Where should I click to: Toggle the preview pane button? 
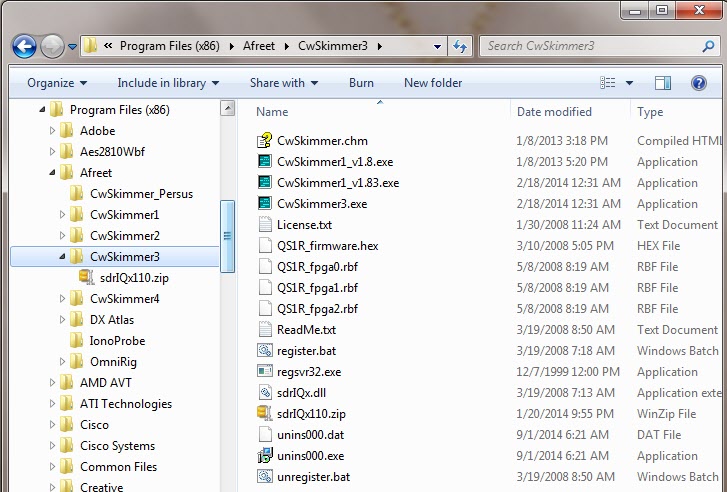pyautogui.click(x=663, y=83)
